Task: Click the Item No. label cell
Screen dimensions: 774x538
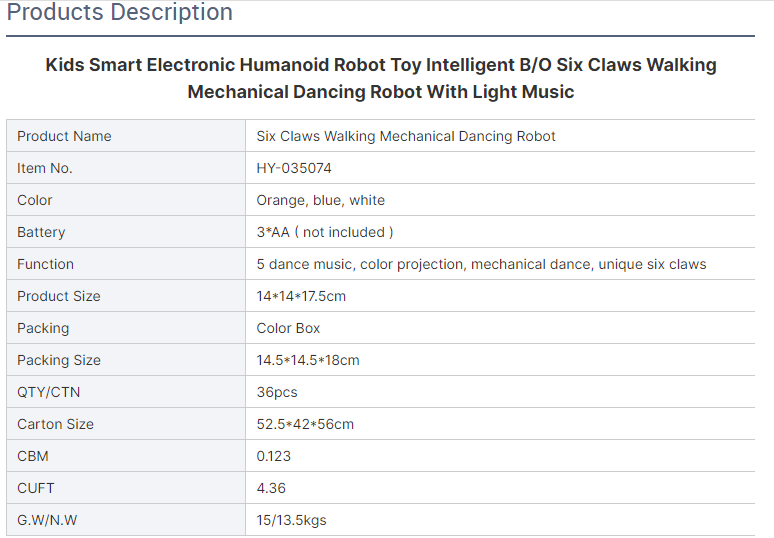Action: pyautogui.click(x=126, y=168)
